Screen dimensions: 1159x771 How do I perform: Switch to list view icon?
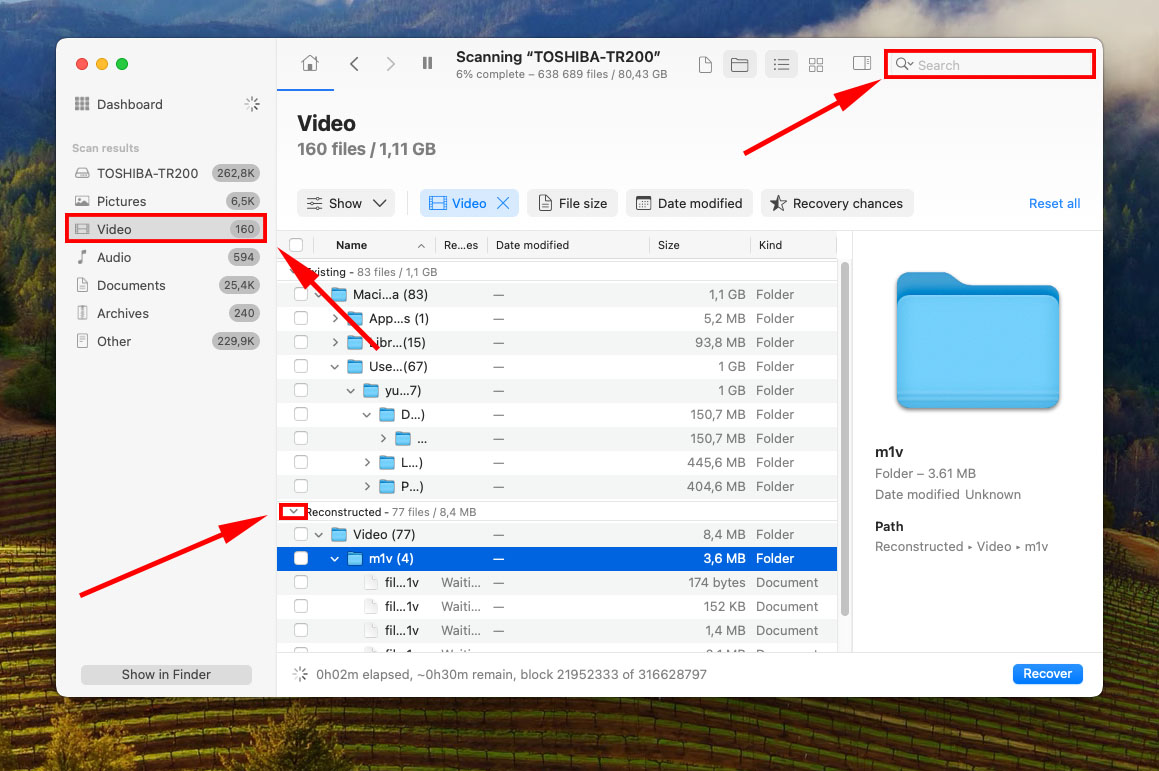tap(781, 65)
